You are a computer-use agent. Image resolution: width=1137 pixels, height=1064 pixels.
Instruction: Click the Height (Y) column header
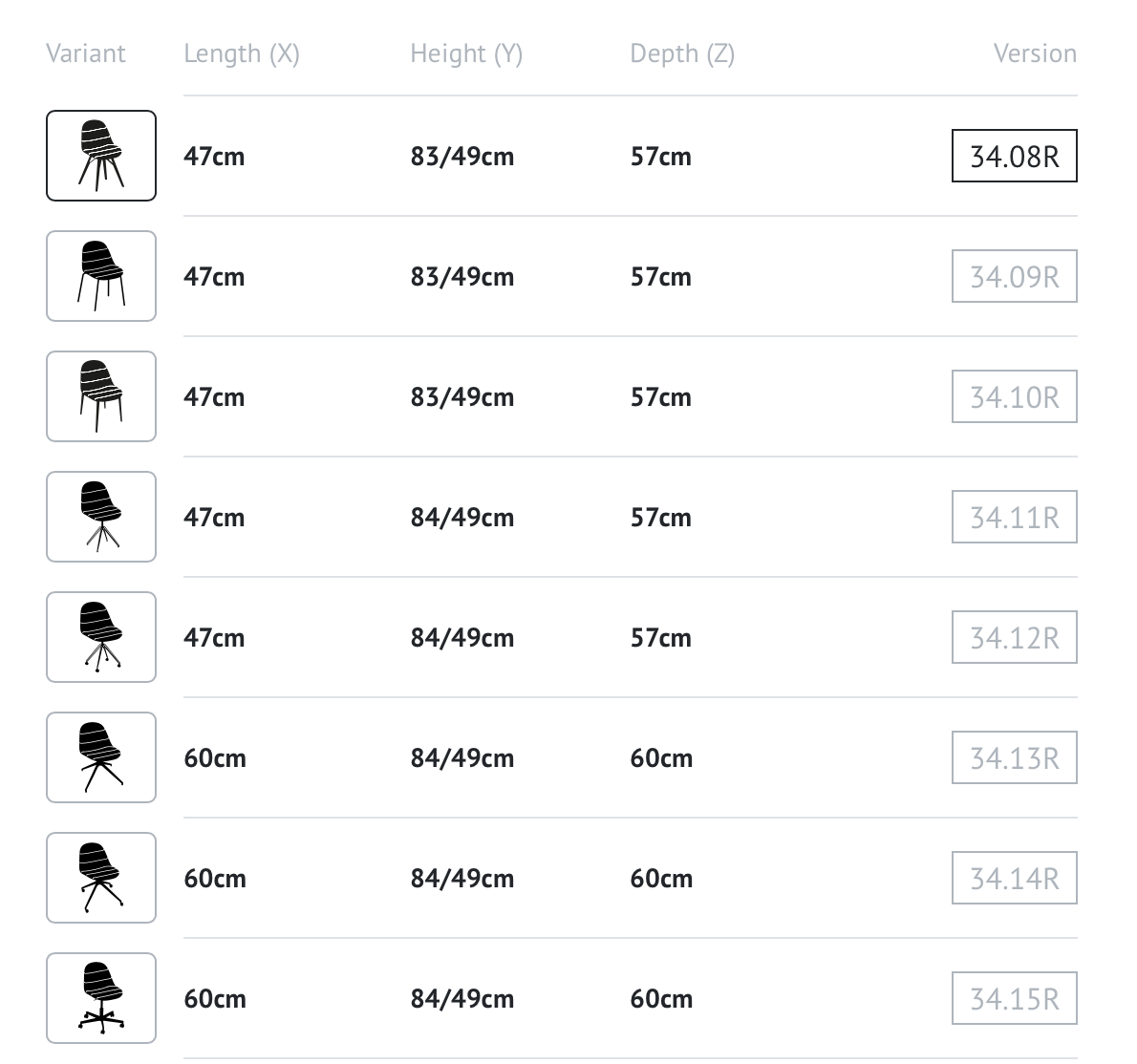click(466, 53)
